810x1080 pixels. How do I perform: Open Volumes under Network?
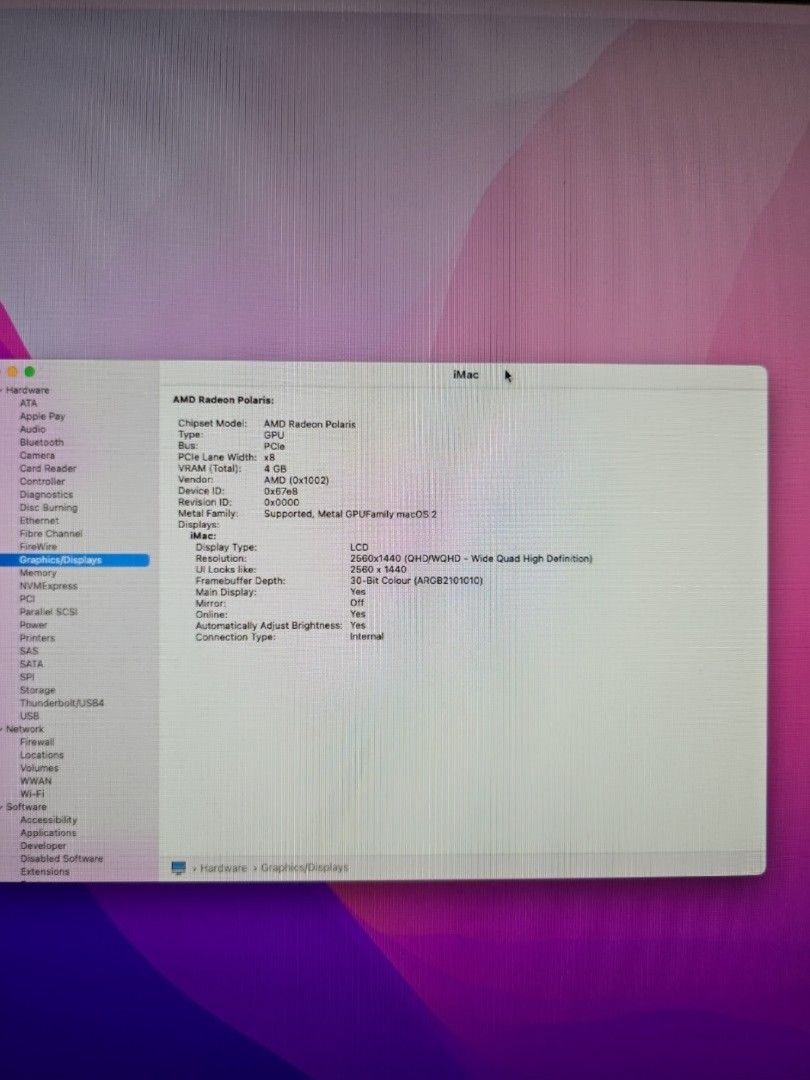click(x=39, y=768)
